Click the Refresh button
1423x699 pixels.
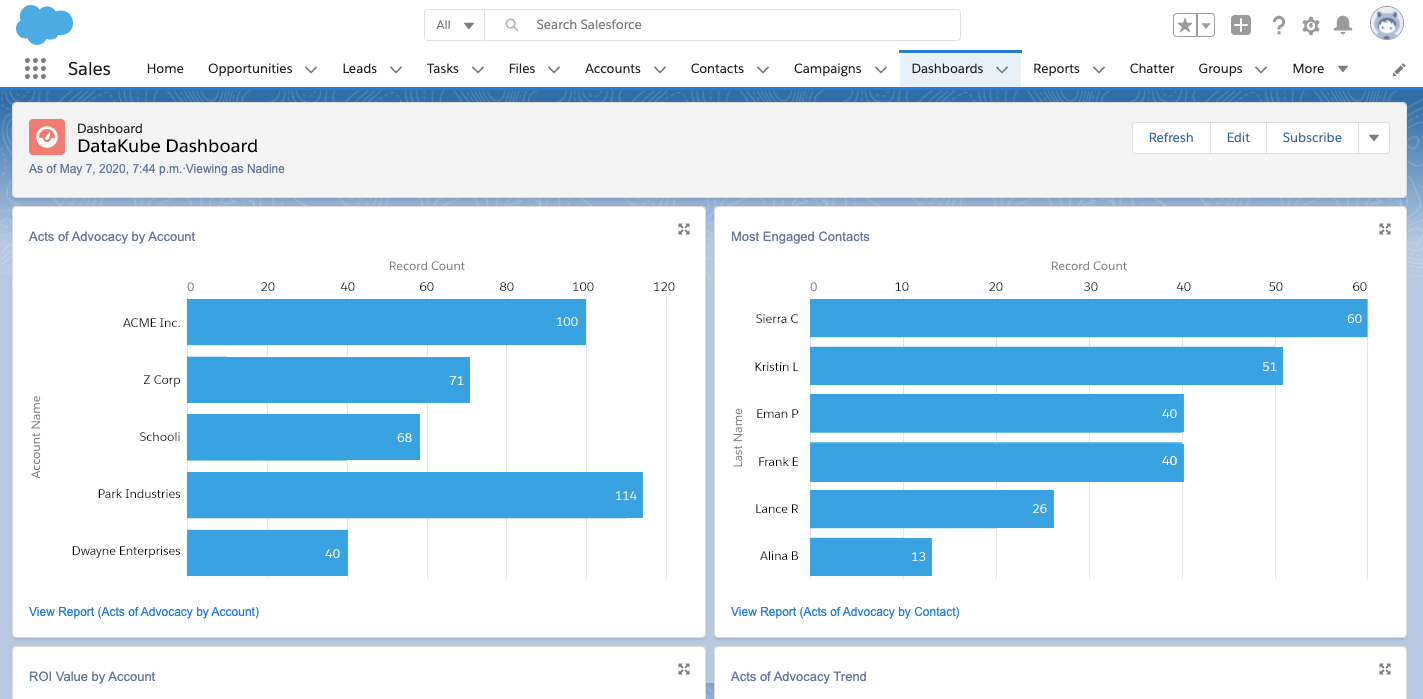1171,138
